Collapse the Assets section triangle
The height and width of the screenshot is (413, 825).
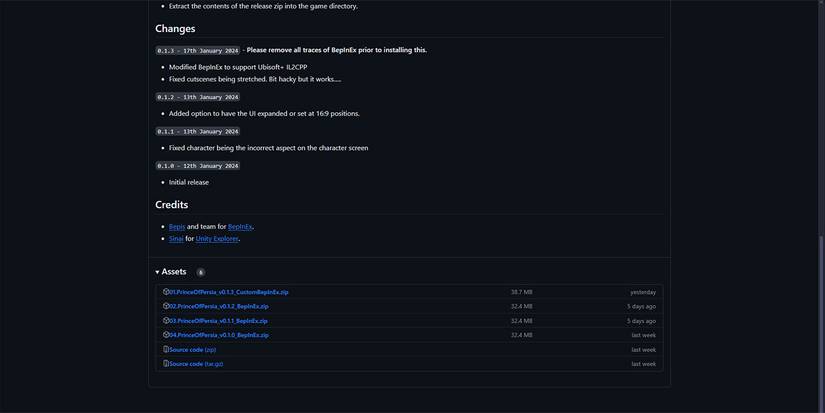click(x=157, y=272)
